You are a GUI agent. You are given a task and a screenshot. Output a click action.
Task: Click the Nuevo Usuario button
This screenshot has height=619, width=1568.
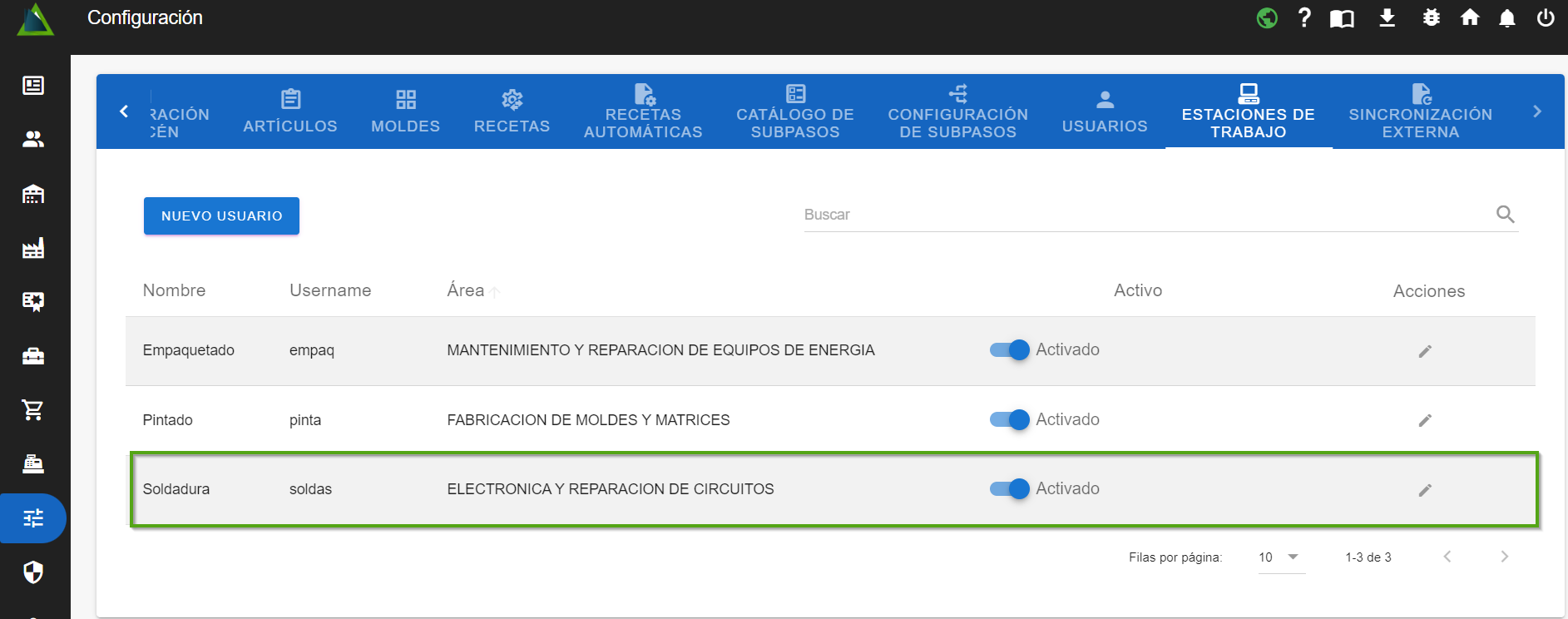[221, 216]
